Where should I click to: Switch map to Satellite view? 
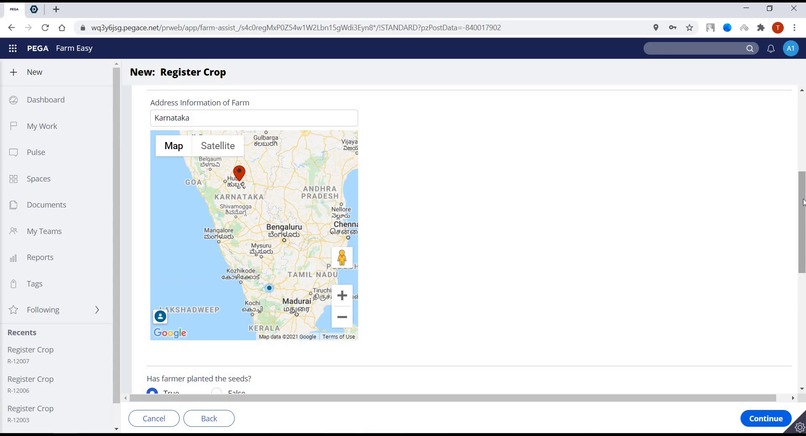pos(217,146)
